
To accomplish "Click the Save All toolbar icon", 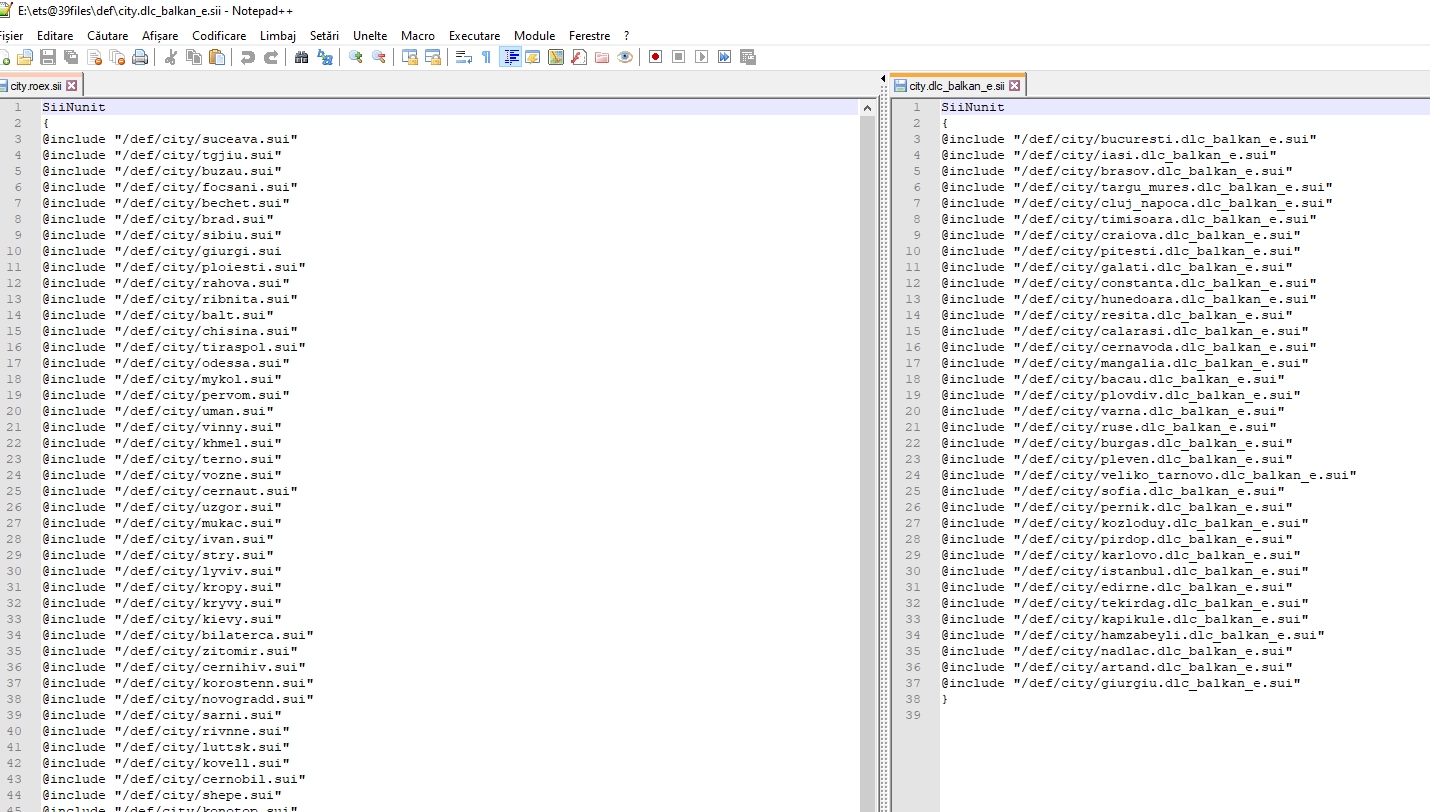I will pos(71,57).
